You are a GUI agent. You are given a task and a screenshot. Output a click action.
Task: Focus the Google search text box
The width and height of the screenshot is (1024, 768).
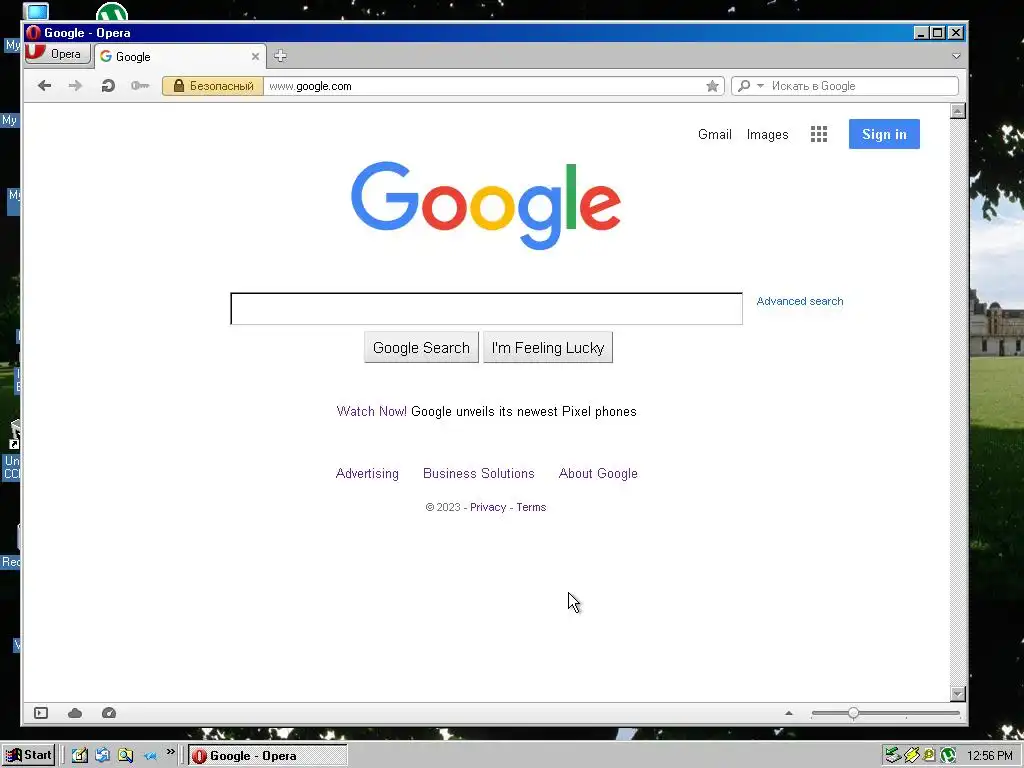[x=487, y=308]
